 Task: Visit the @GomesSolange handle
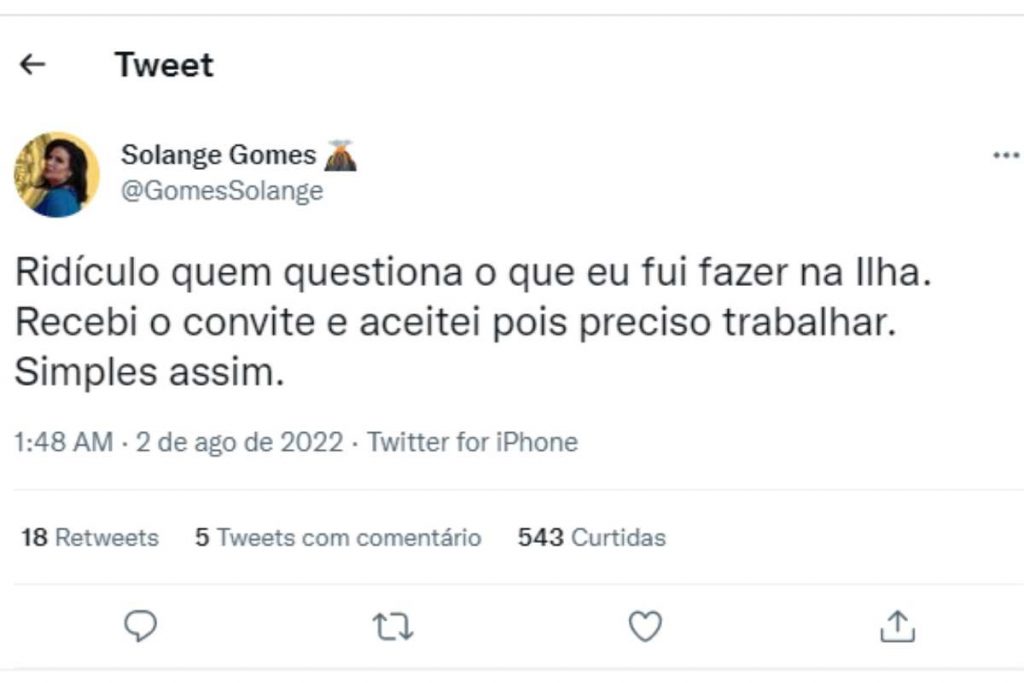(x=222, y=190)
